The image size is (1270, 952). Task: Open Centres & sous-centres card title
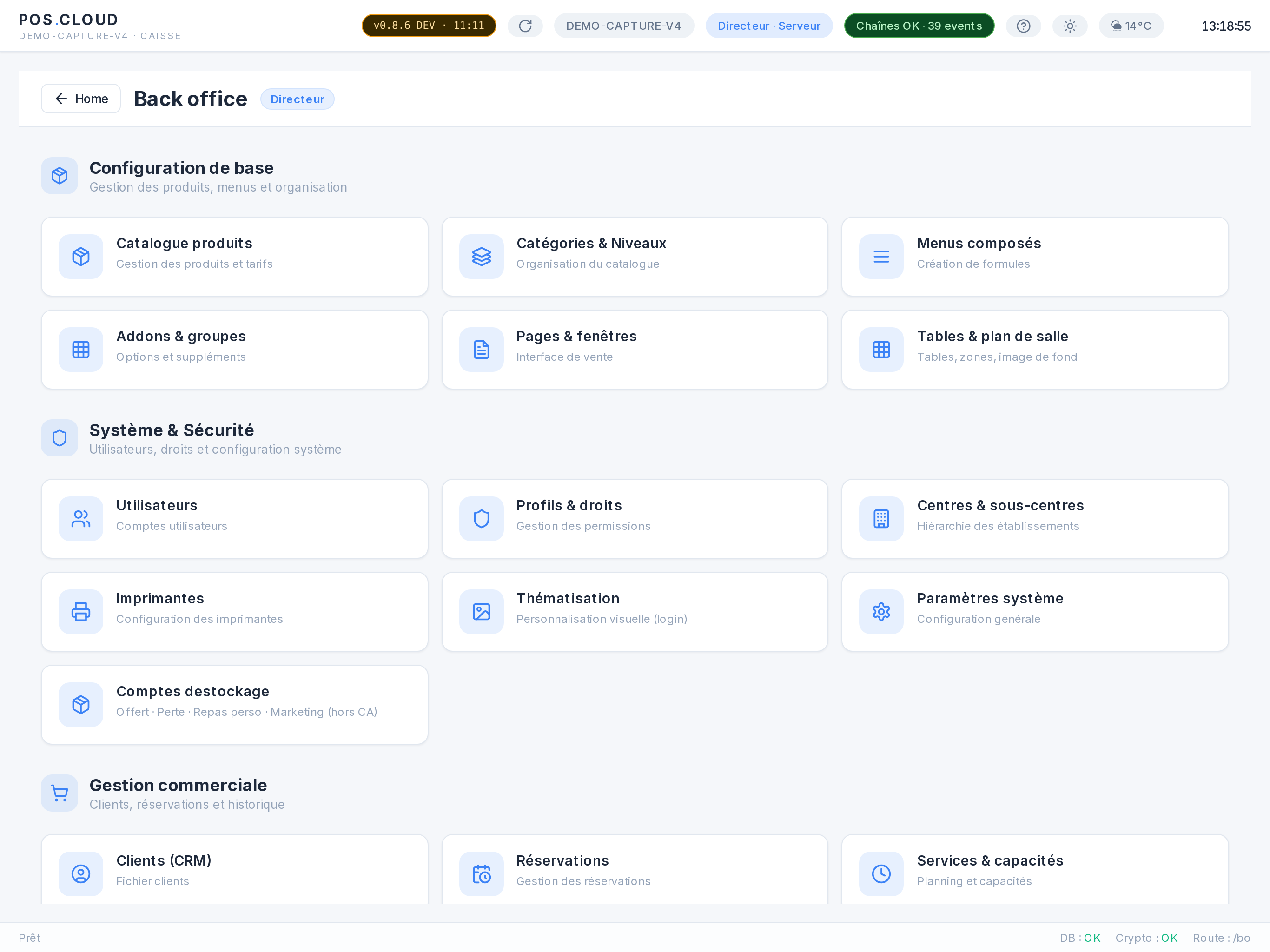click(x=1001, y=506)
